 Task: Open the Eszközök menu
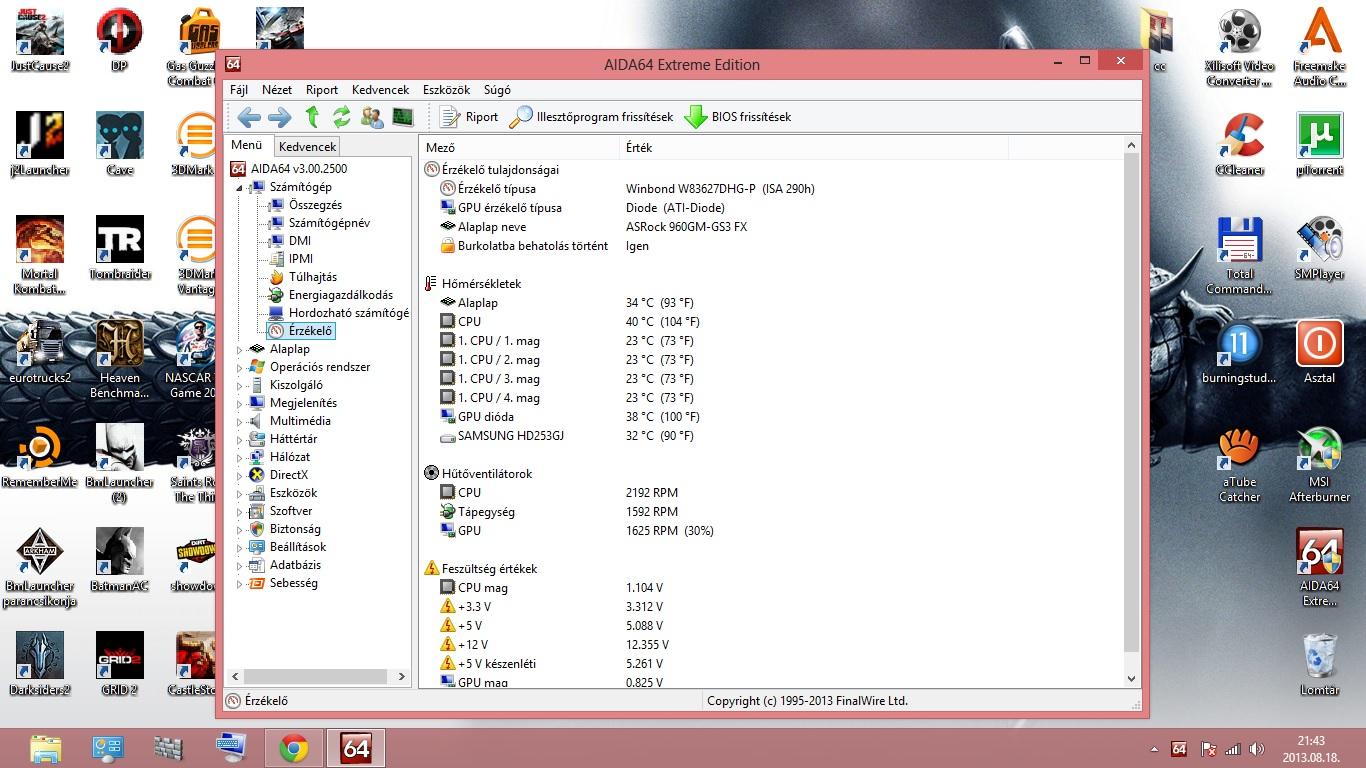click(x=446, y=90)
